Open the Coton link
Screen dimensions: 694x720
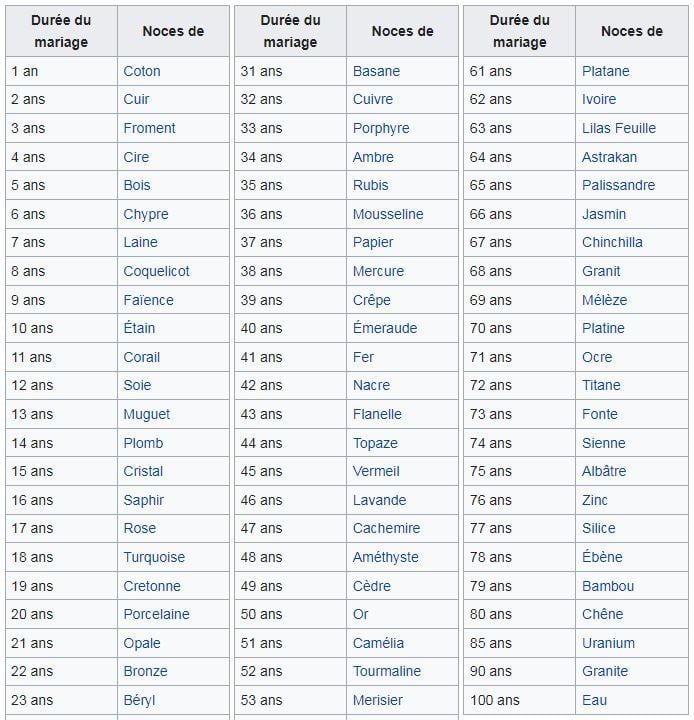142,71
